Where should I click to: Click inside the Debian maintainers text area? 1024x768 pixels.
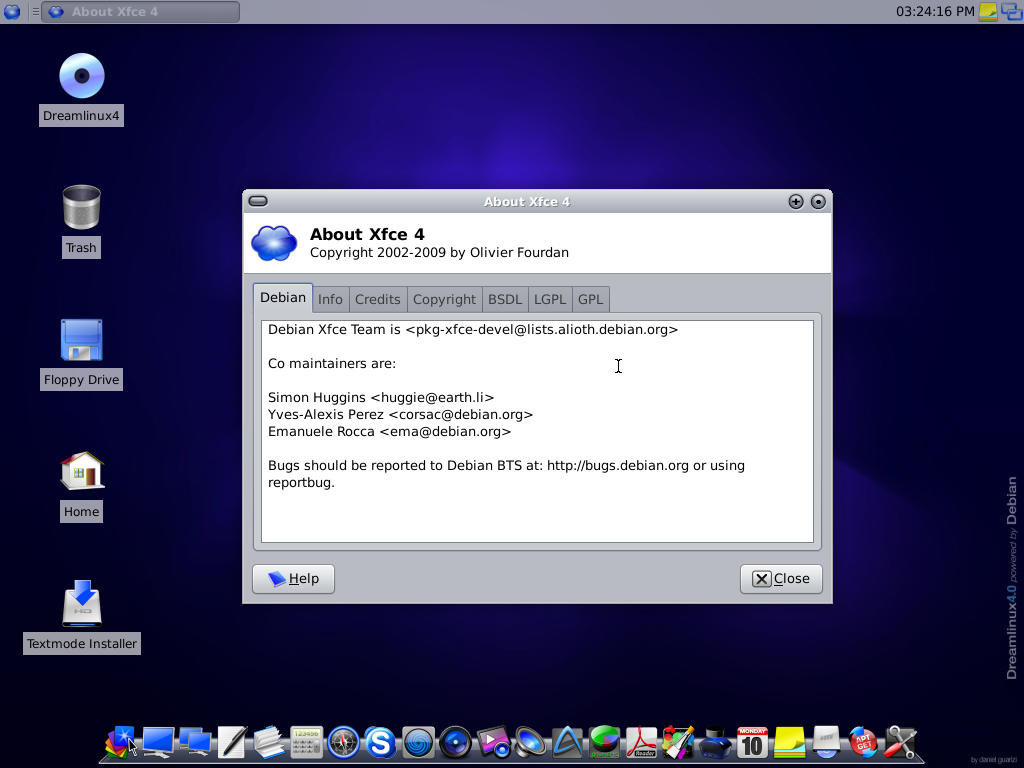[537, 431]
